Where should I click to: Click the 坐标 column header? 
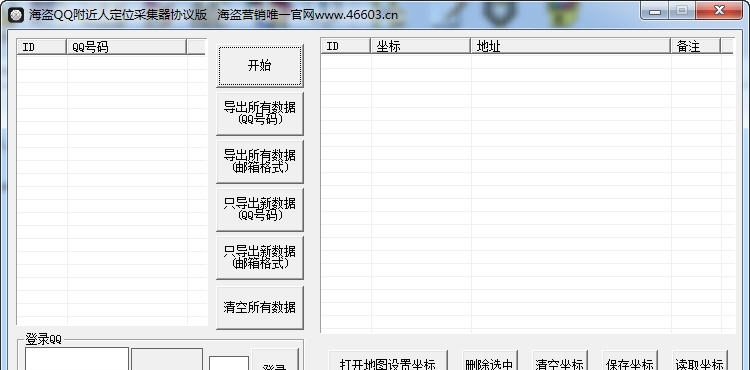click(420, 46)
